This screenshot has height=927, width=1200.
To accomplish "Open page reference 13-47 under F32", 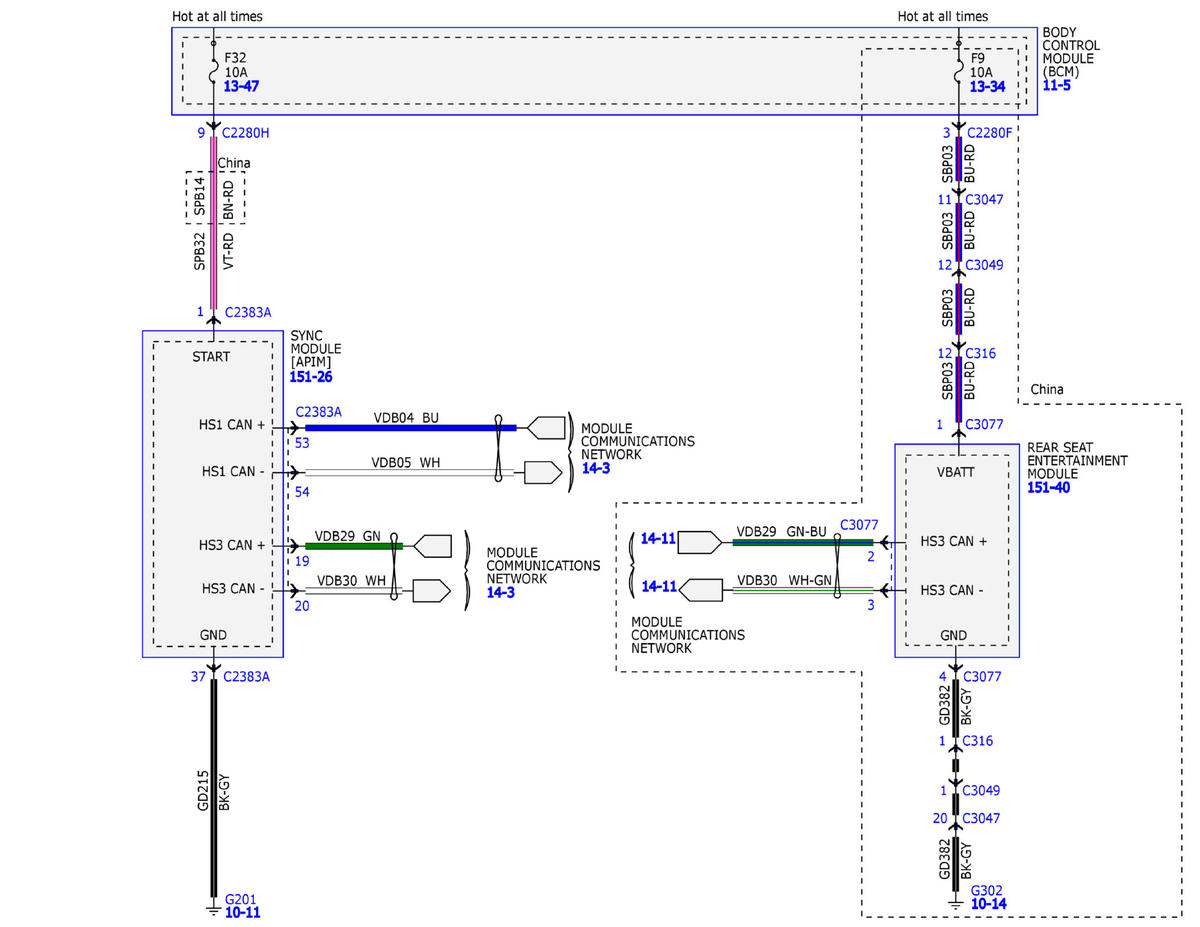I will pyautogui.click(x=241, y=88).
